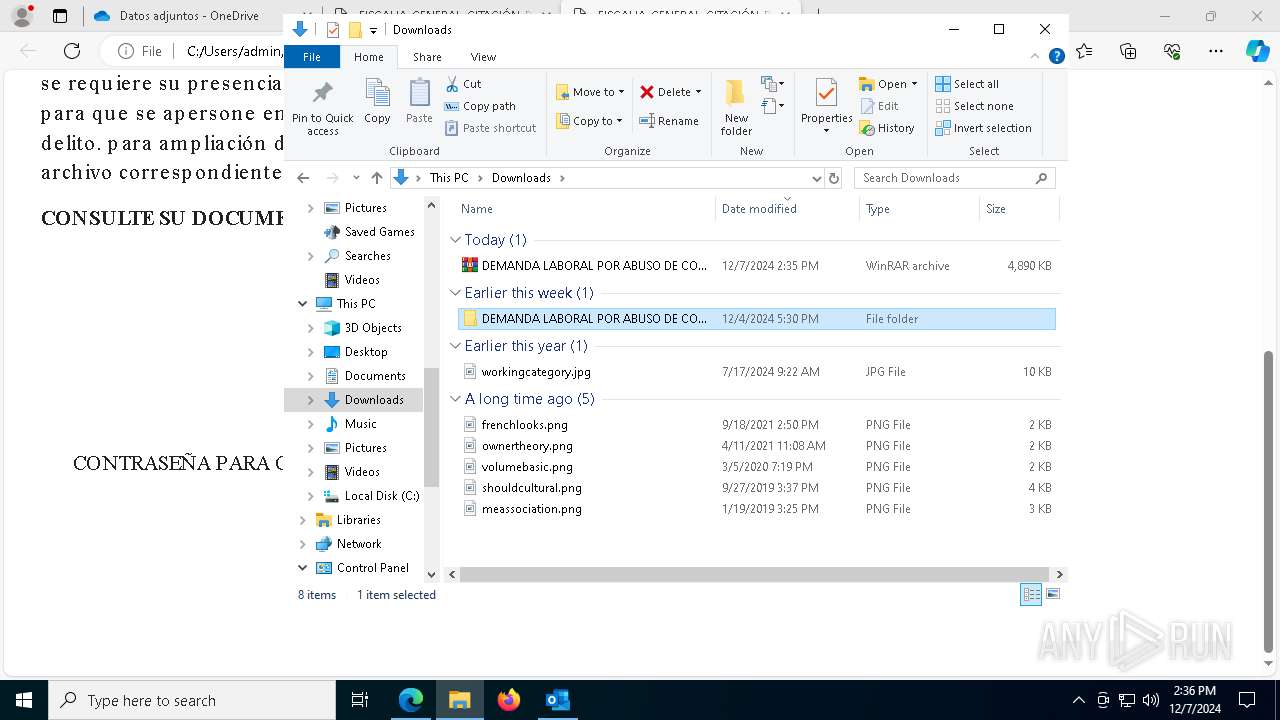Screen dimensions: 1280x720
Task: Open volume control in system tray
Action: click(1150, 700)
